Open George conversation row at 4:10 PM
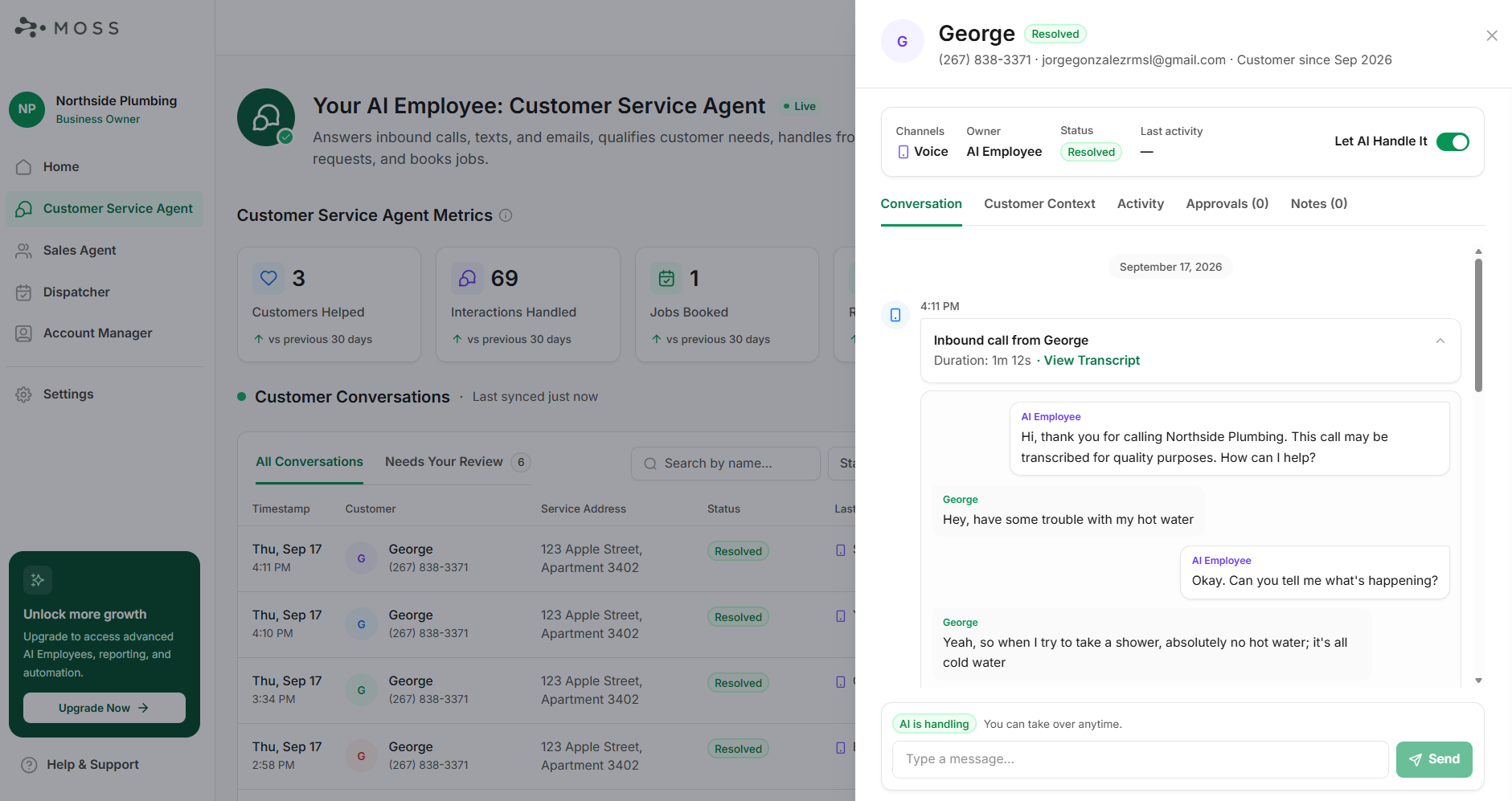Image resolution: width=1512 pixels, height=801 pixels. pos(547,624)
